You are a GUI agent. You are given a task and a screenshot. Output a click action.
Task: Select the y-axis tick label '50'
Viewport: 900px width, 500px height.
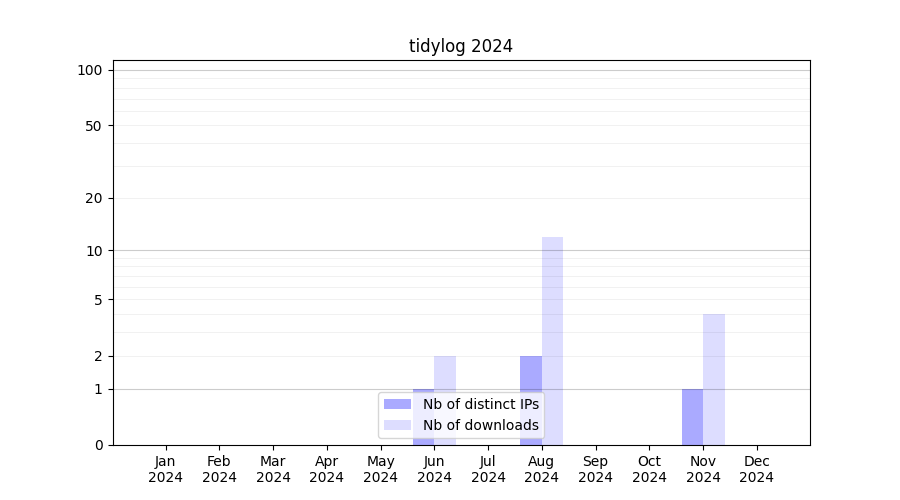point(94,126)
